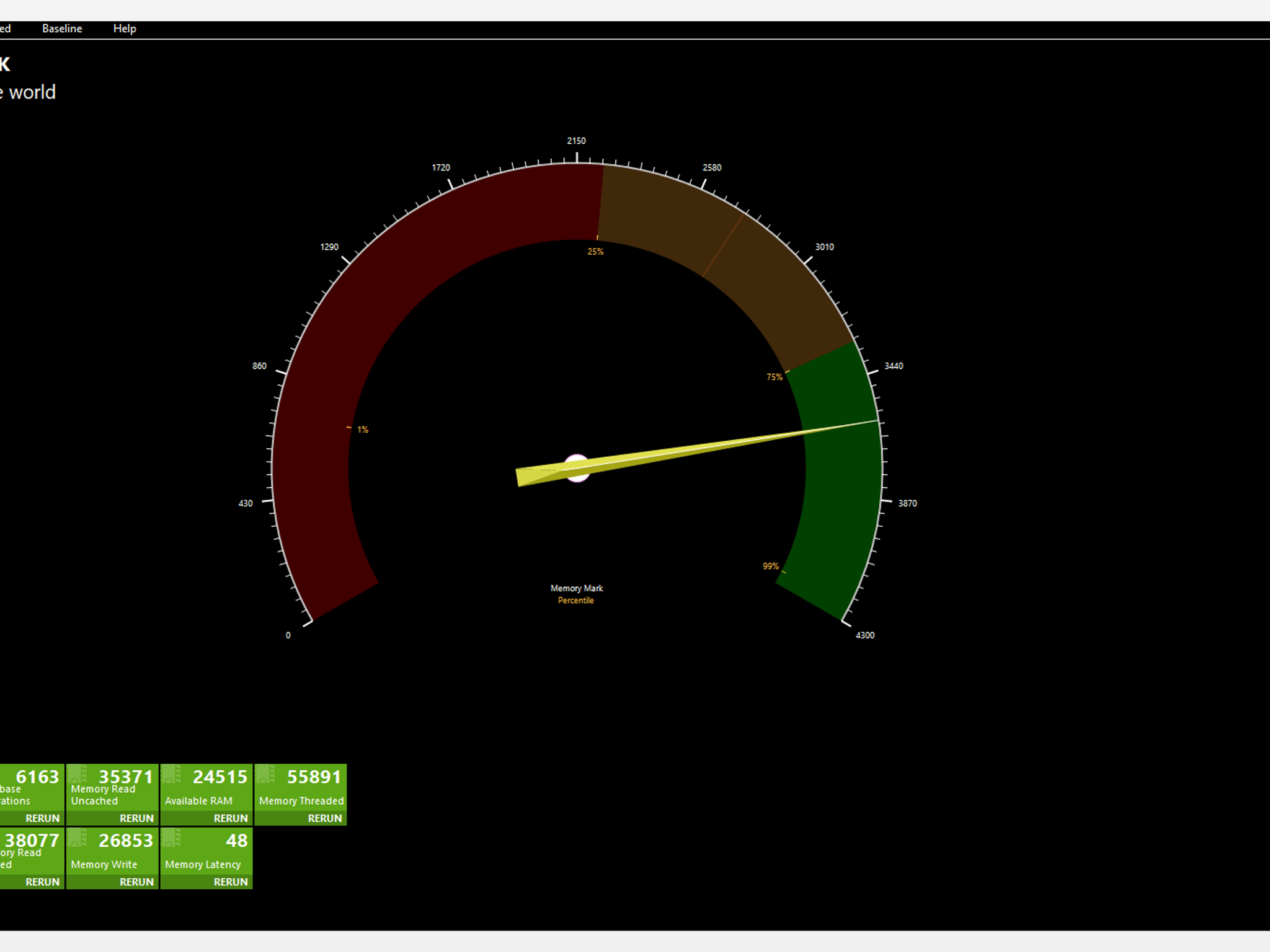Click the memory chip icon on Memory Write tile
Viewport: 1270px width, 952px height.
pyautogui.click(x=78, y=838)
